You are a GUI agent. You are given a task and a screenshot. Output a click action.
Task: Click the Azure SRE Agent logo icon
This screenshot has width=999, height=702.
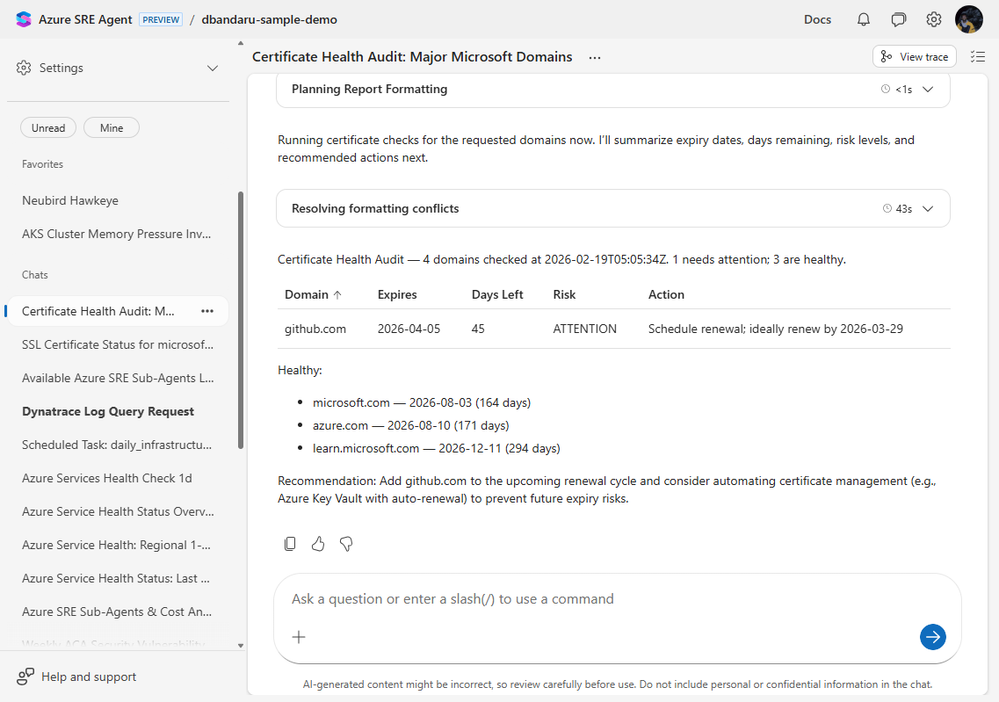pos(24,19)
